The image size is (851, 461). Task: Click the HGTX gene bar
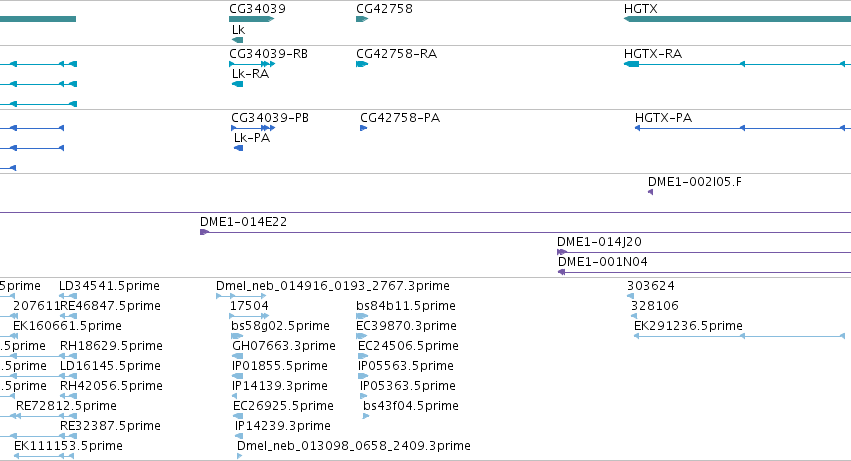click(x=737, y=19)
